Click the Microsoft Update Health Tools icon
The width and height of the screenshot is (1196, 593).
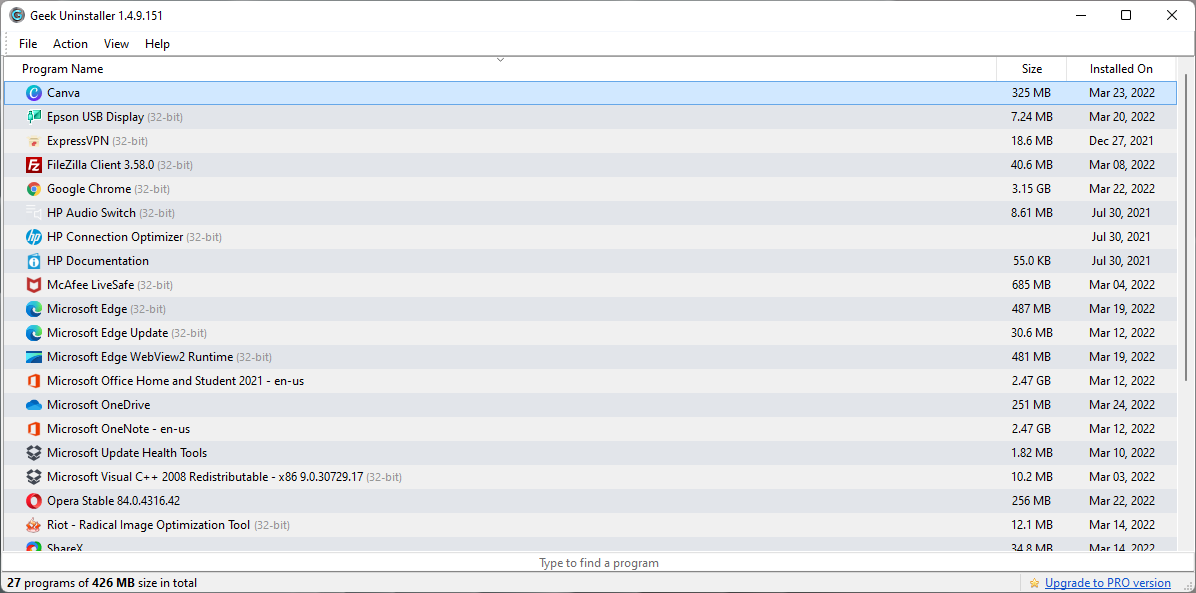coord(34,453)
